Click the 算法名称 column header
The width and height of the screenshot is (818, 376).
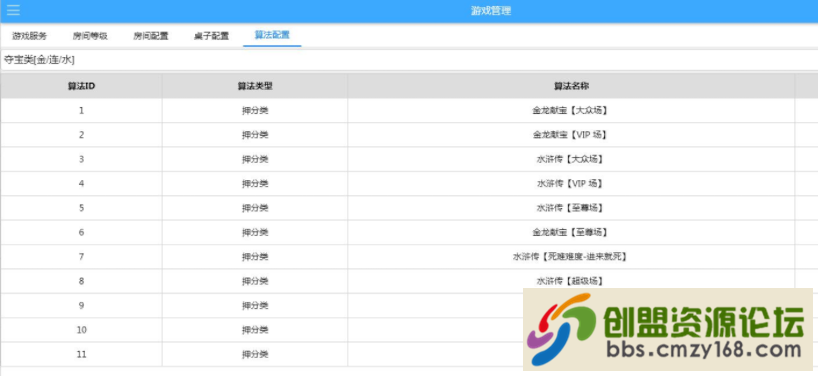point(571,86)
